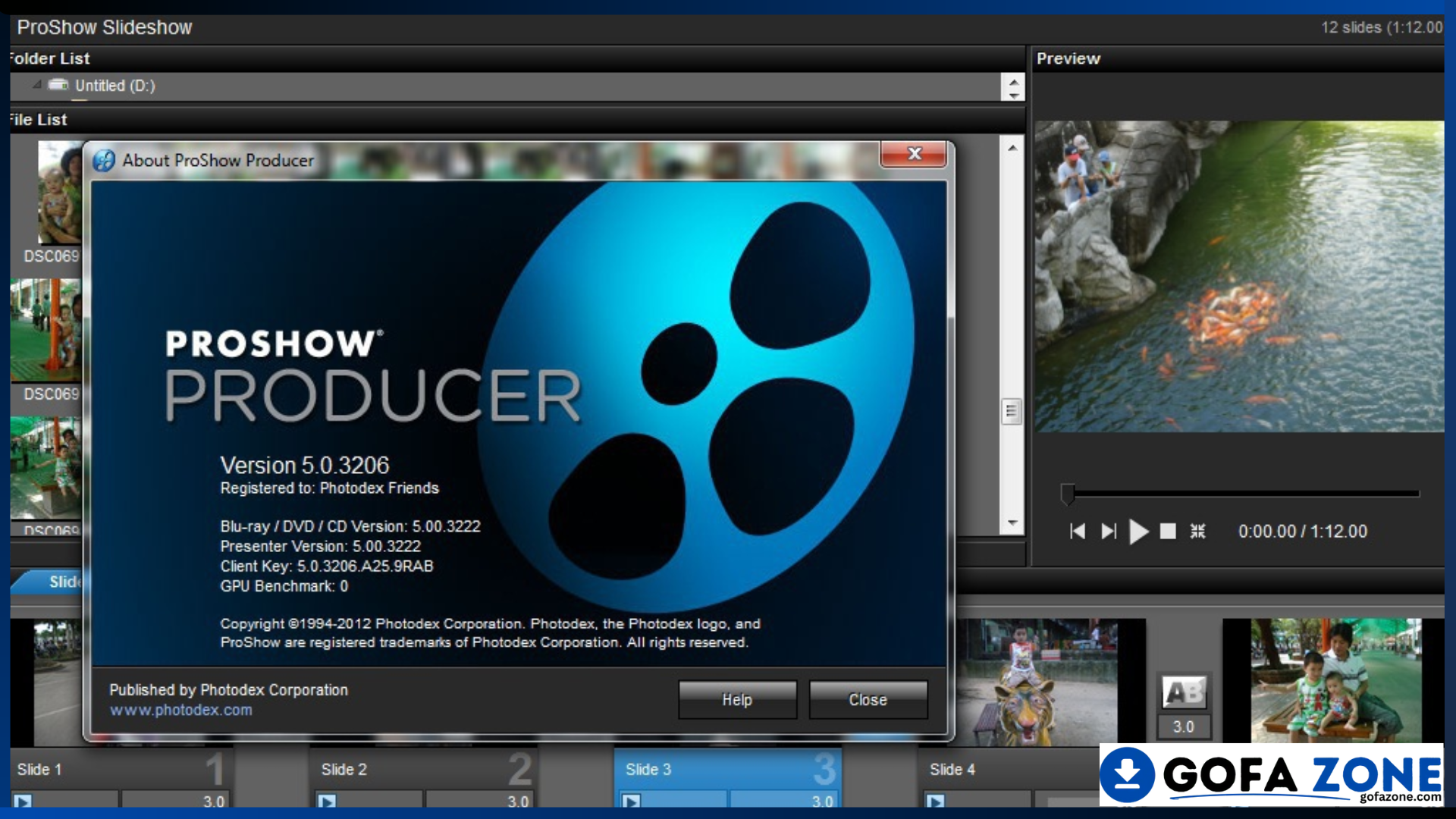This screenshot has width=1456, height=819.
Task: Select the second photo thumbnail in File List
Action: (45, 330)
